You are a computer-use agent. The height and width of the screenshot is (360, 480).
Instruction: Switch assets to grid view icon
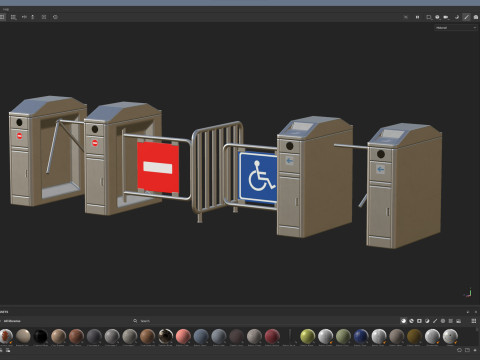point(474,321)
